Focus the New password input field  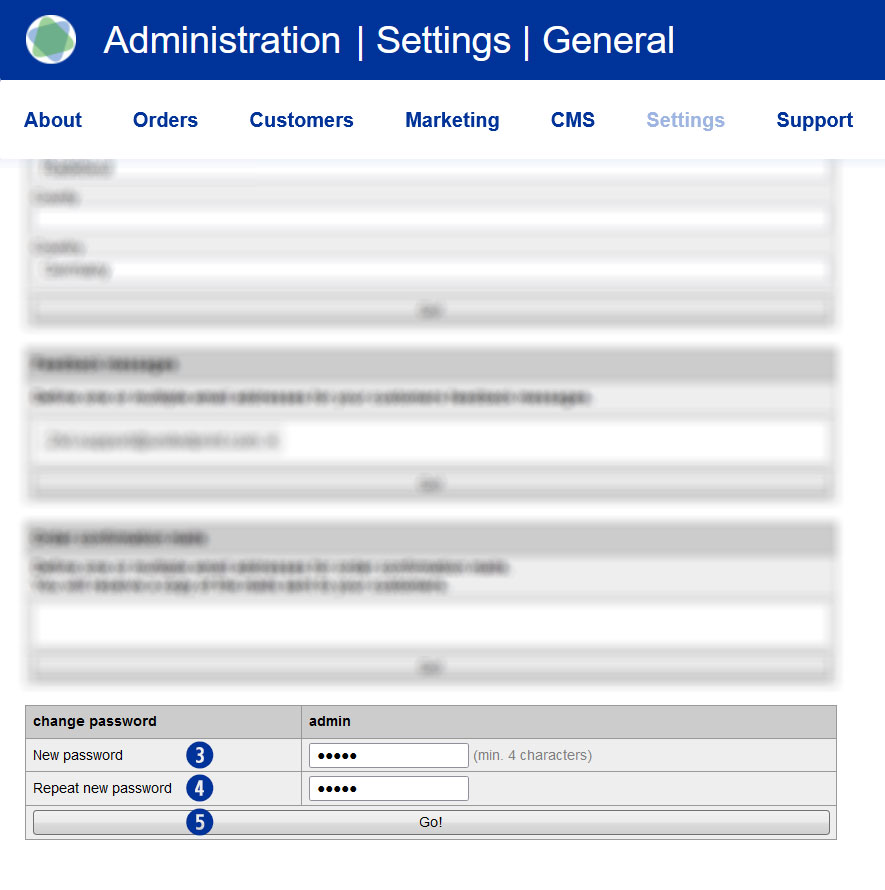[388, 755]
